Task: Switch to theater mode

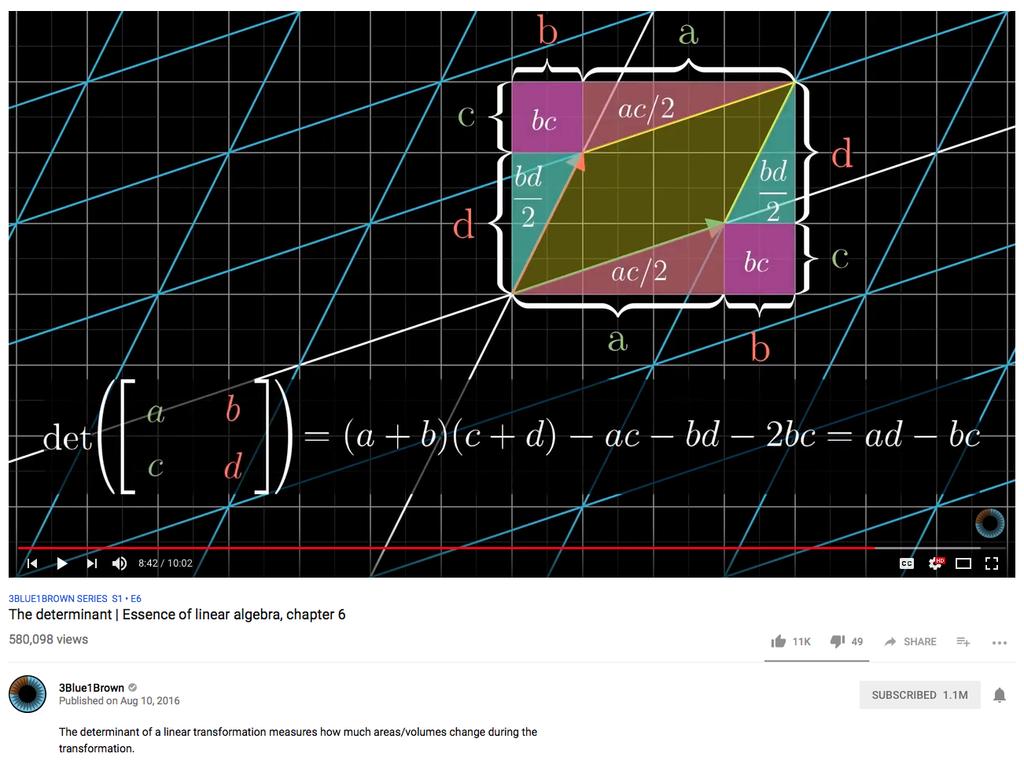Action: click(x=963, y=563)
